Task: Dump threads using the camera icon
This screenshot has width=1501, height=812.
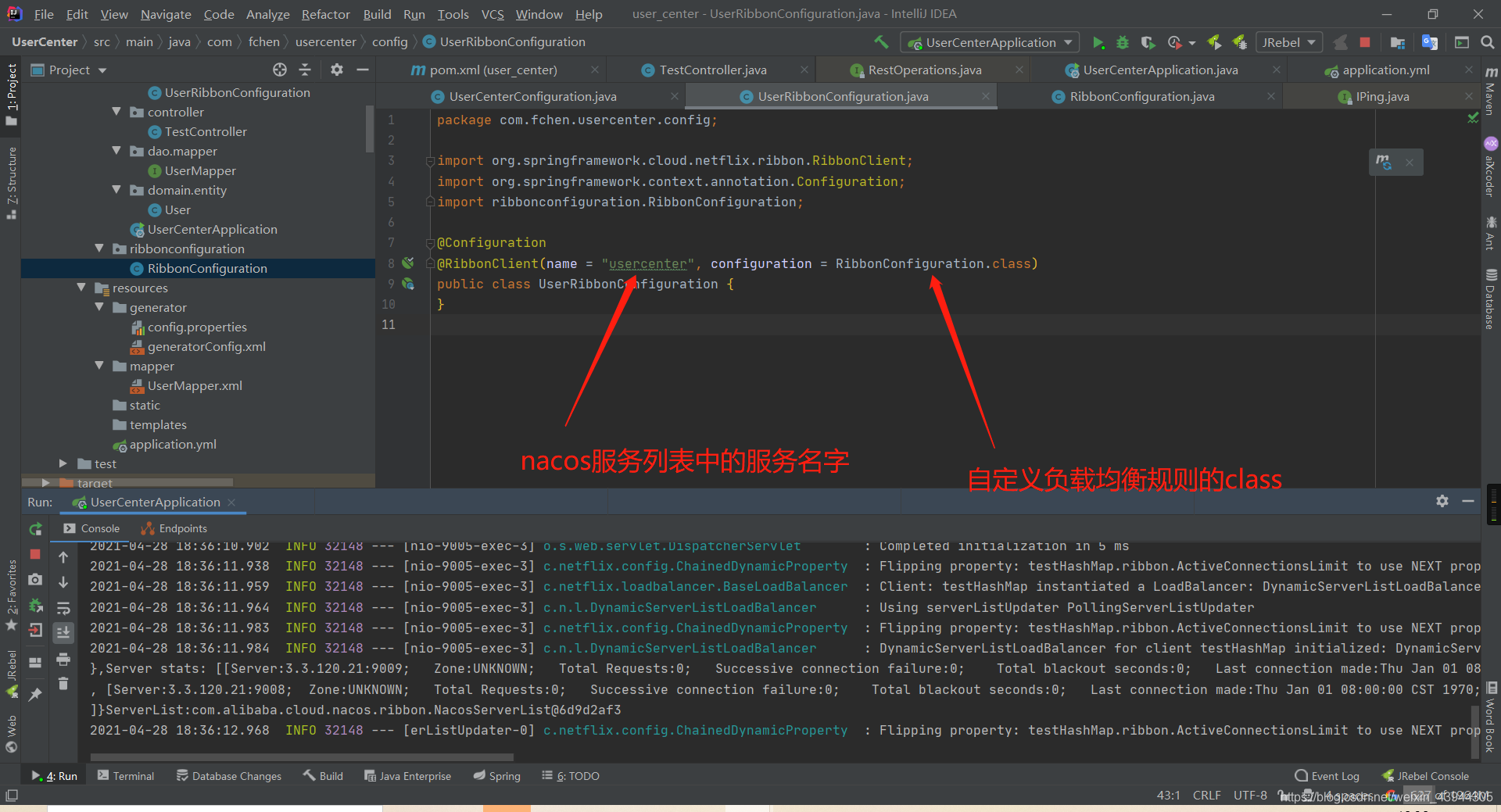Action: coord(35,580)
